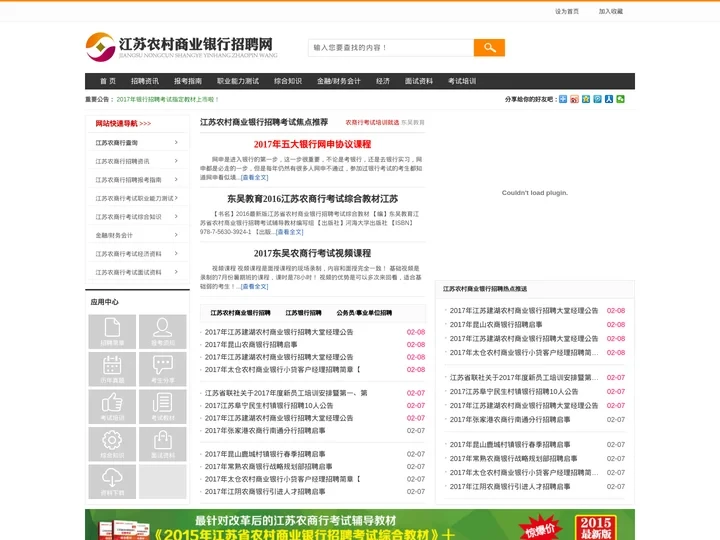The height and width of the screenshot is (540, 720).
Task: Open 2017年昆山鹿城村镇银行春季招聘启事 in 热点推送
Action: (510, 444)
